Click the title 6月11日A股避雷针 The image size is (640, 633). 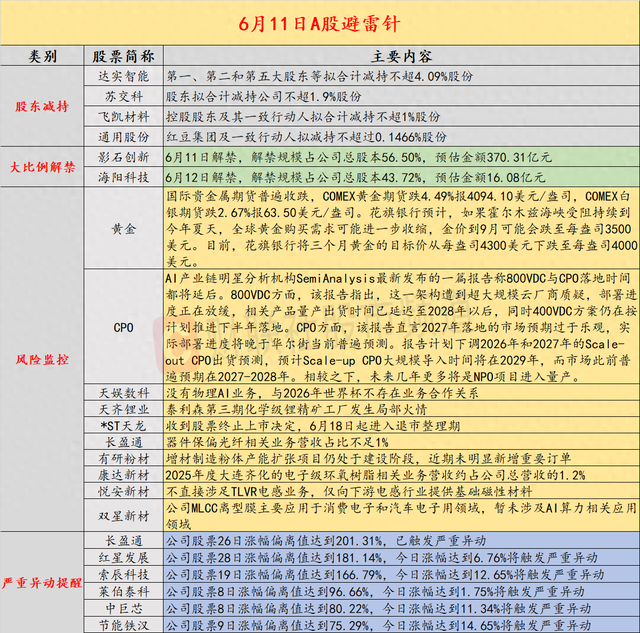[x=319, y=24]
